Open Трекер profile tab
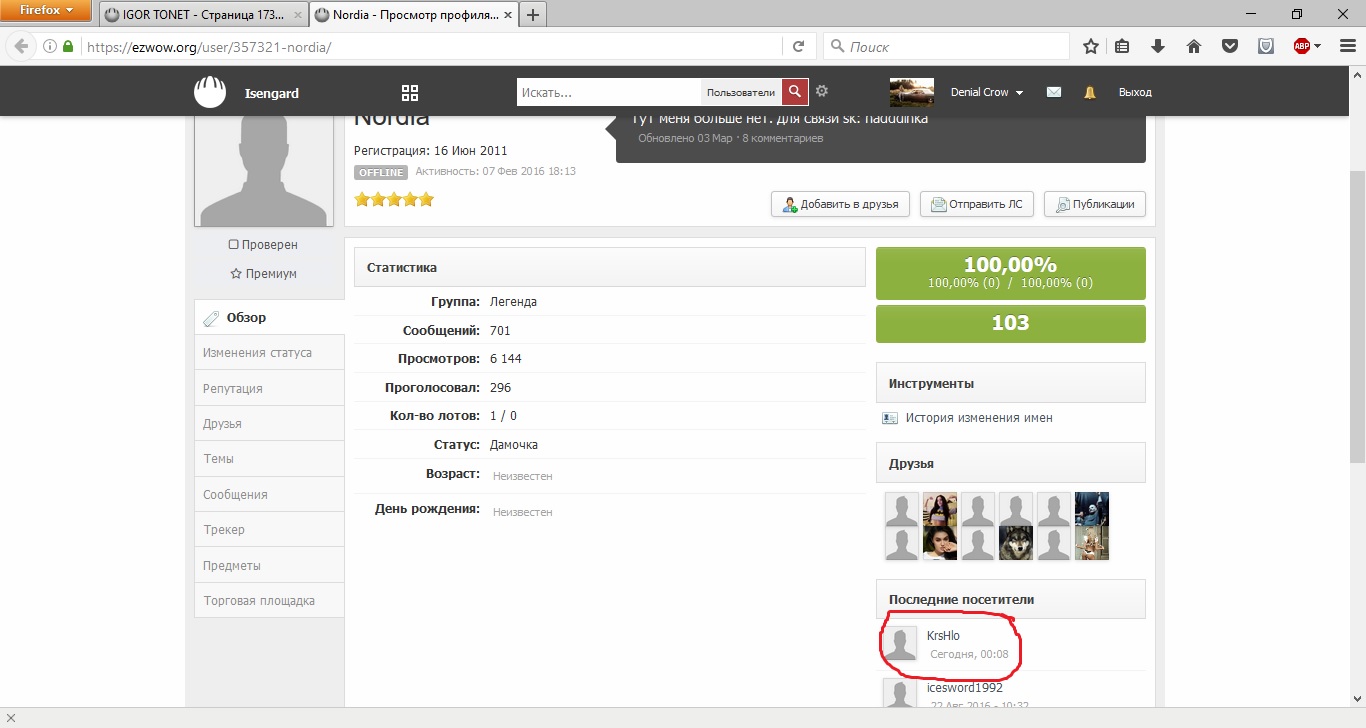This screenshot has width=1366, height=728. [269, 530]
